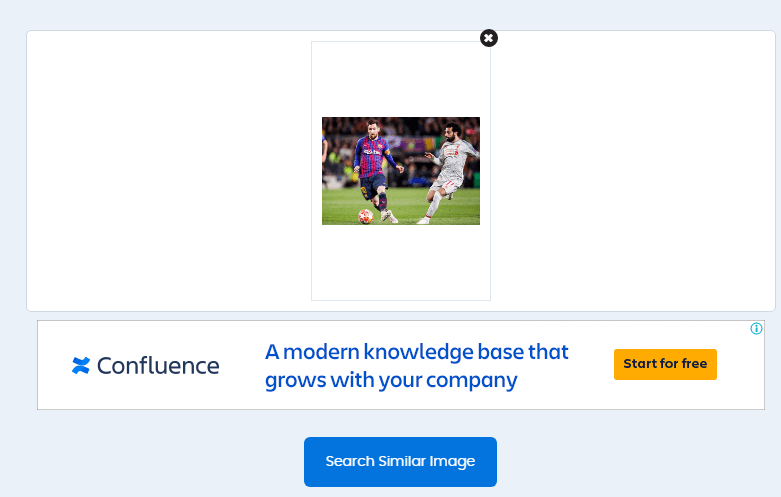Image resolution: width=781 pixels, height=497 pixels.
Task: Click the Search Similar Image button
Action: 400,462
